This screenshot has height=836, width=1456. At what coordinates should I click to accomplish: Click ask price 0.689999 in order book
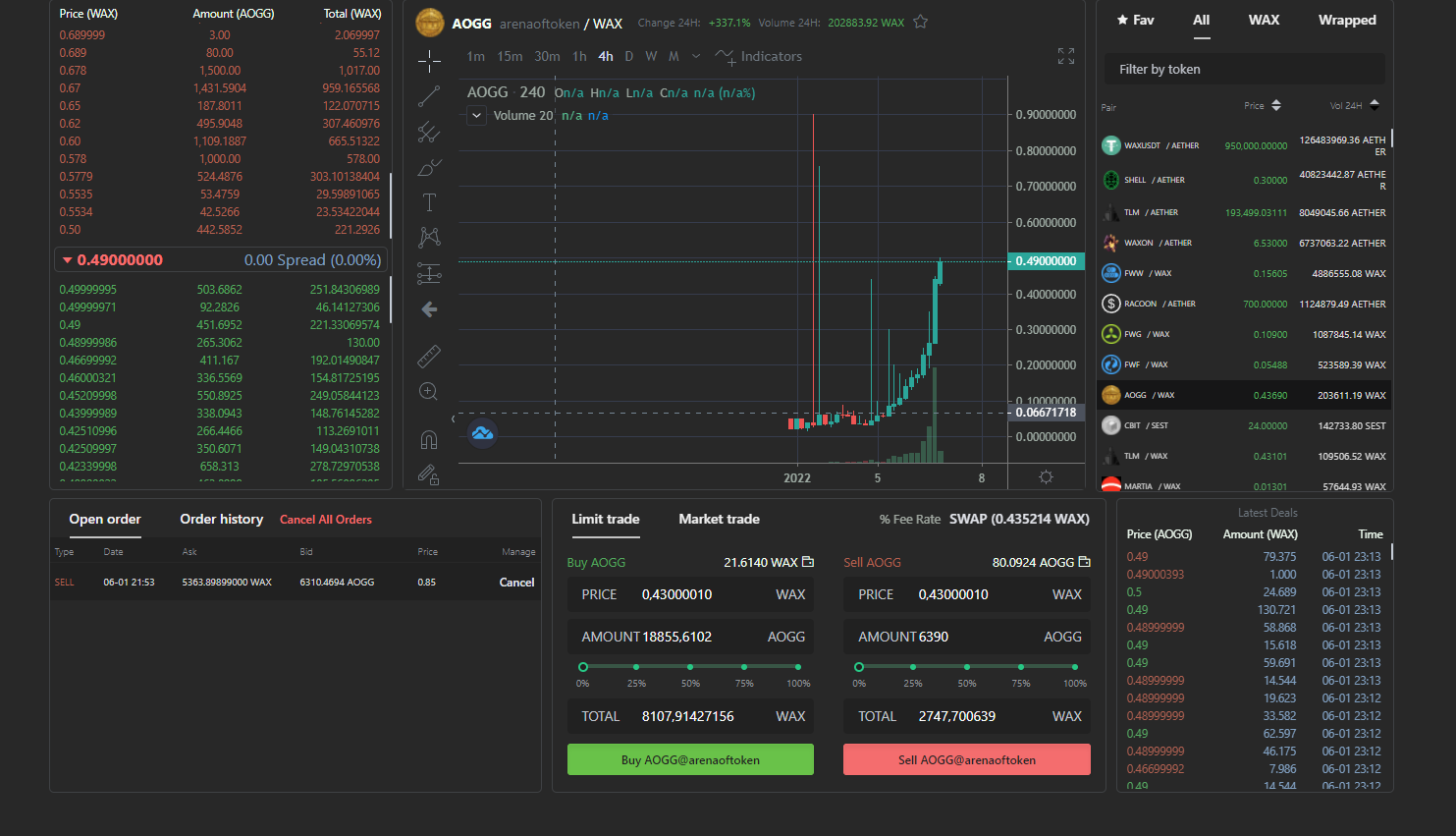tap(82, 34)
